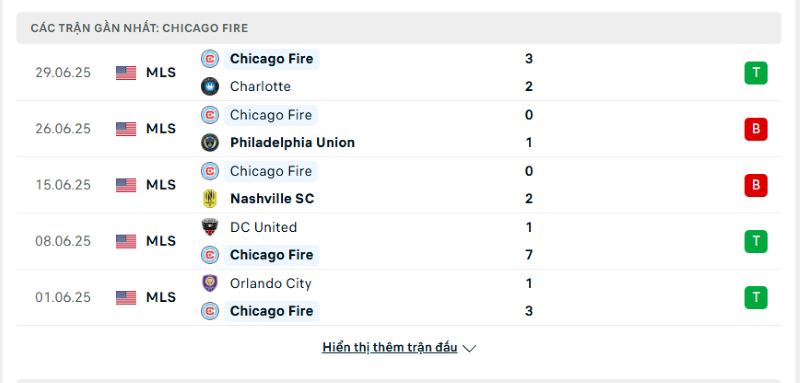Click the green T badge for 29.06.25 match
800x383 pixels.
756,73
